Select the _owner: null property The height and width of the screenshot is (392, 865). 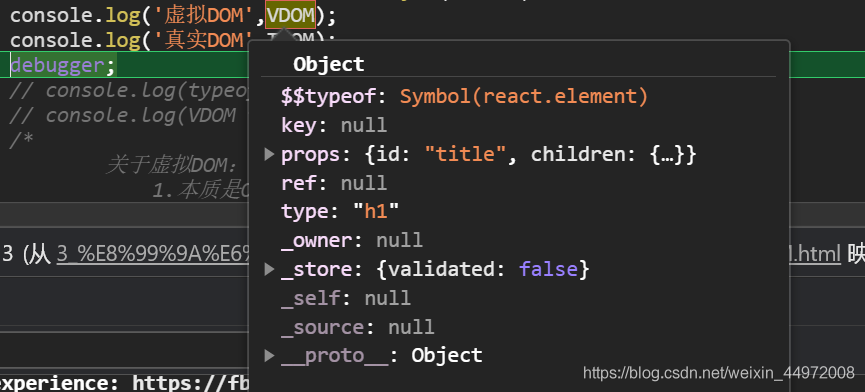point(351,240)
